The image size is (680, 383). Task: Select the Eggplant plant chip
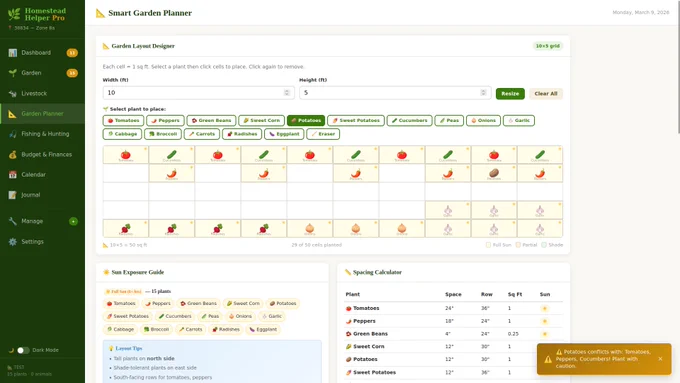(284, 134)
